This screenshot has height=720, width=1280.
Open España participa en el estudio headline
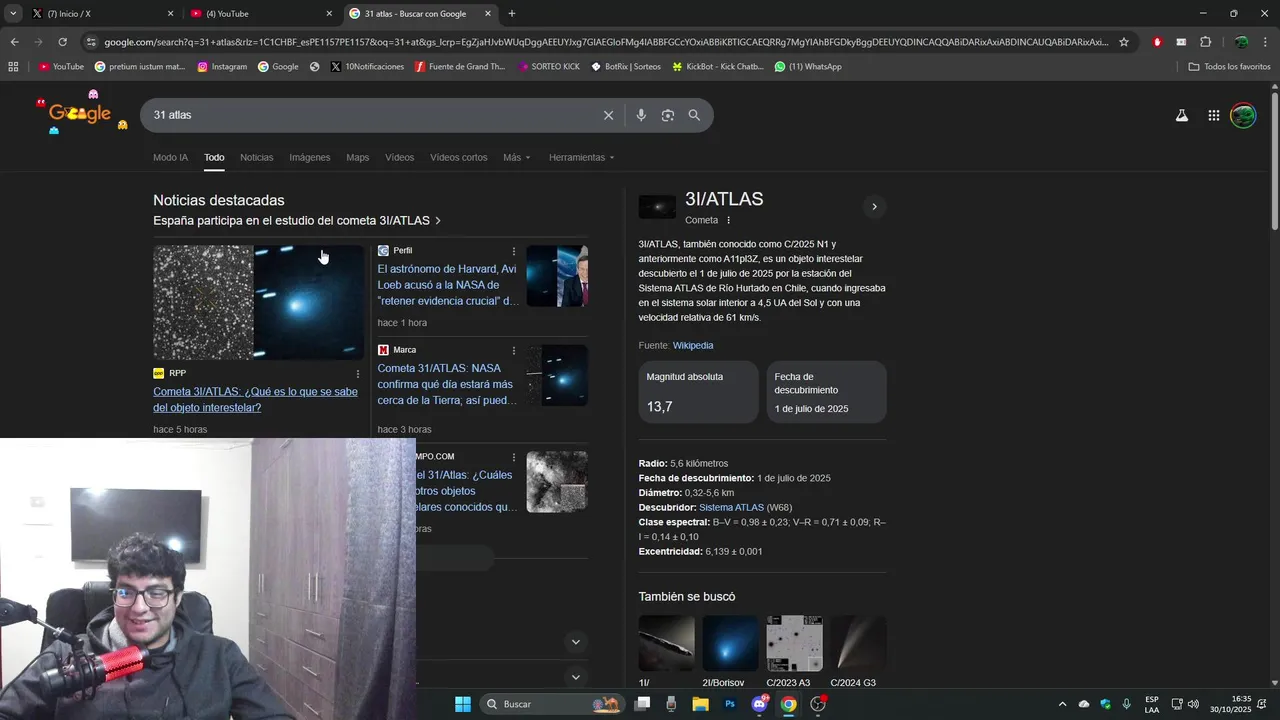pyautogui.click(x=291, y=221)
